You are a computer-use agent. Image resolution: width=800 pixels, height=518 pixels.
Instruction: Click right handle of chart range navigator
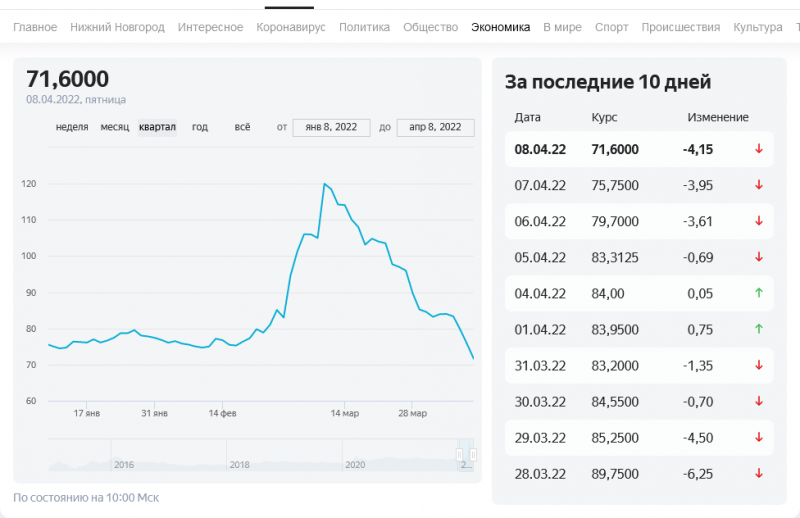pyautogui.click(x=473, y=455)
